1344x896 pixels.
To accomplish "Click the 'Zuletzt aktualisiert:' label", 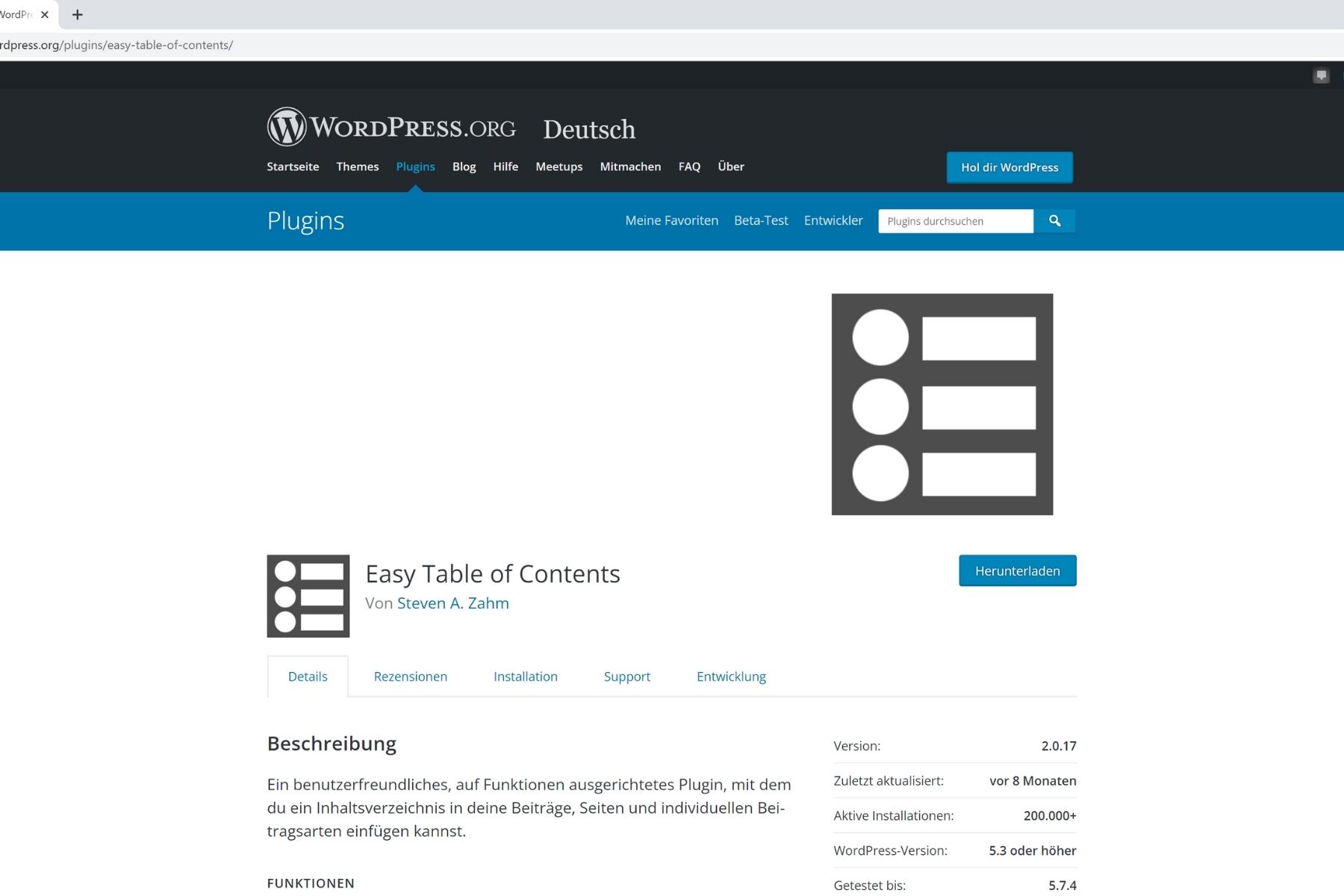I will pos(889,781).
